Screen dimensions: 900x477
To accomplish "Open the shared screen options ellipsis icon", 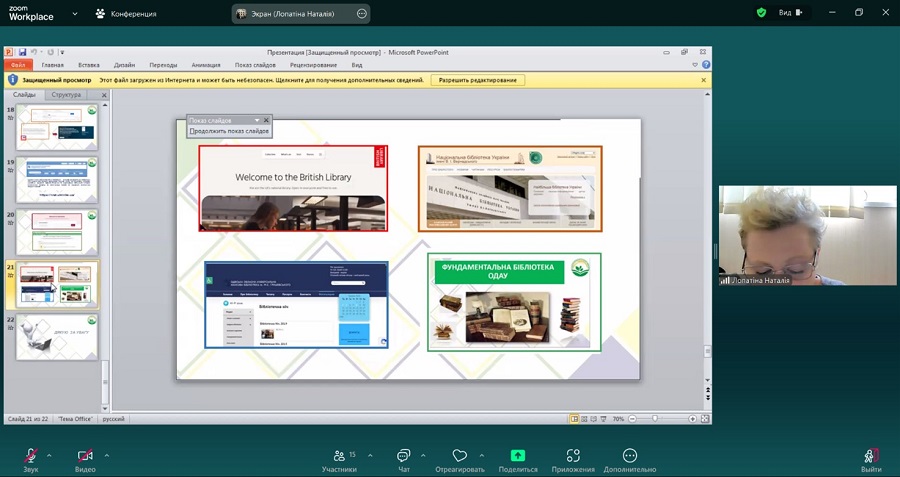I will 362,14.
